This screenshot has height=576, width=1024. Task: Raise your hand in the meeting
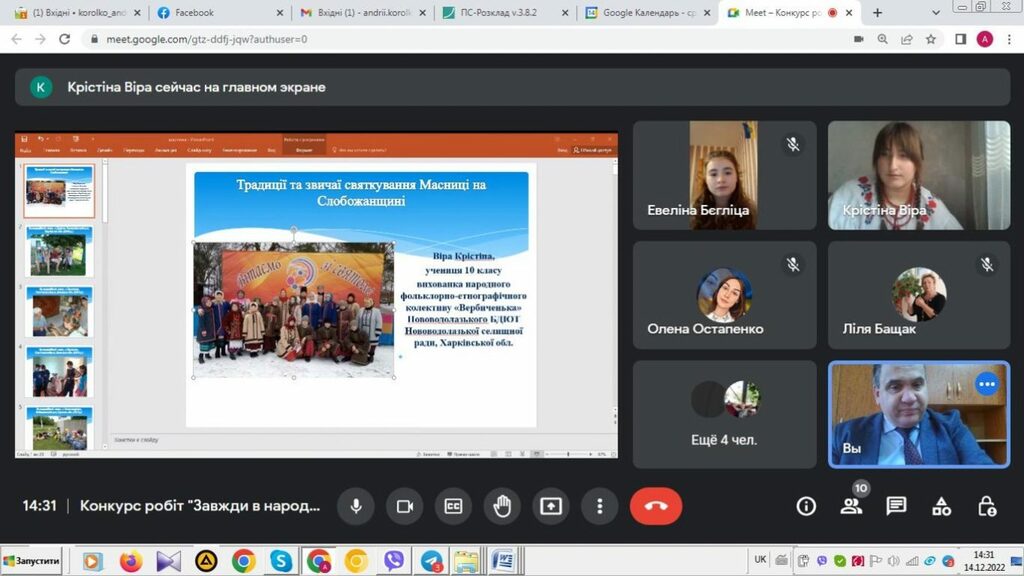(x=502, y=506)
